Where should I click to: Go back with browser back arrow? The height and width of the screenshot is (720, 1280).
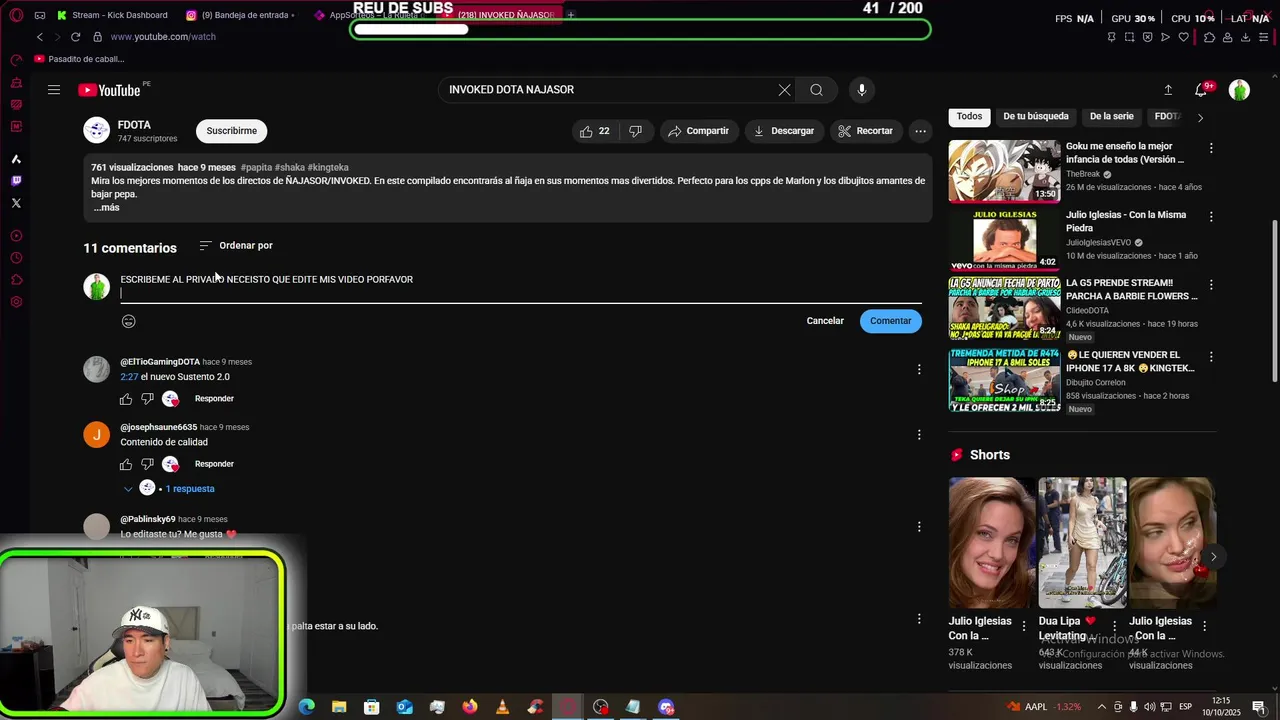(x=39, y=37)
